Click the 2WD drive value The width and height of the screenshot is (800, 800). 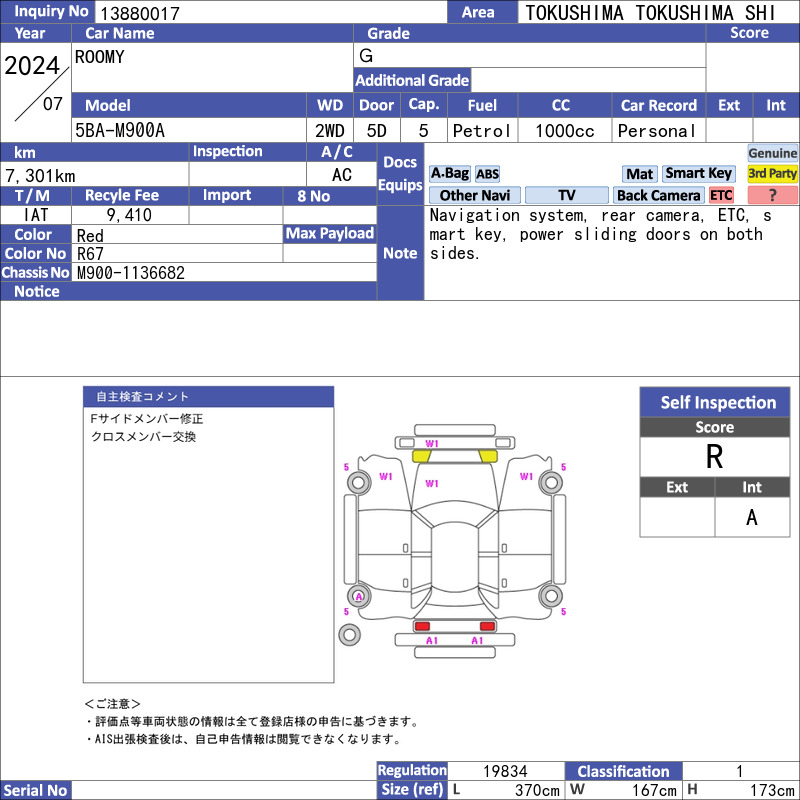(330, 131)
